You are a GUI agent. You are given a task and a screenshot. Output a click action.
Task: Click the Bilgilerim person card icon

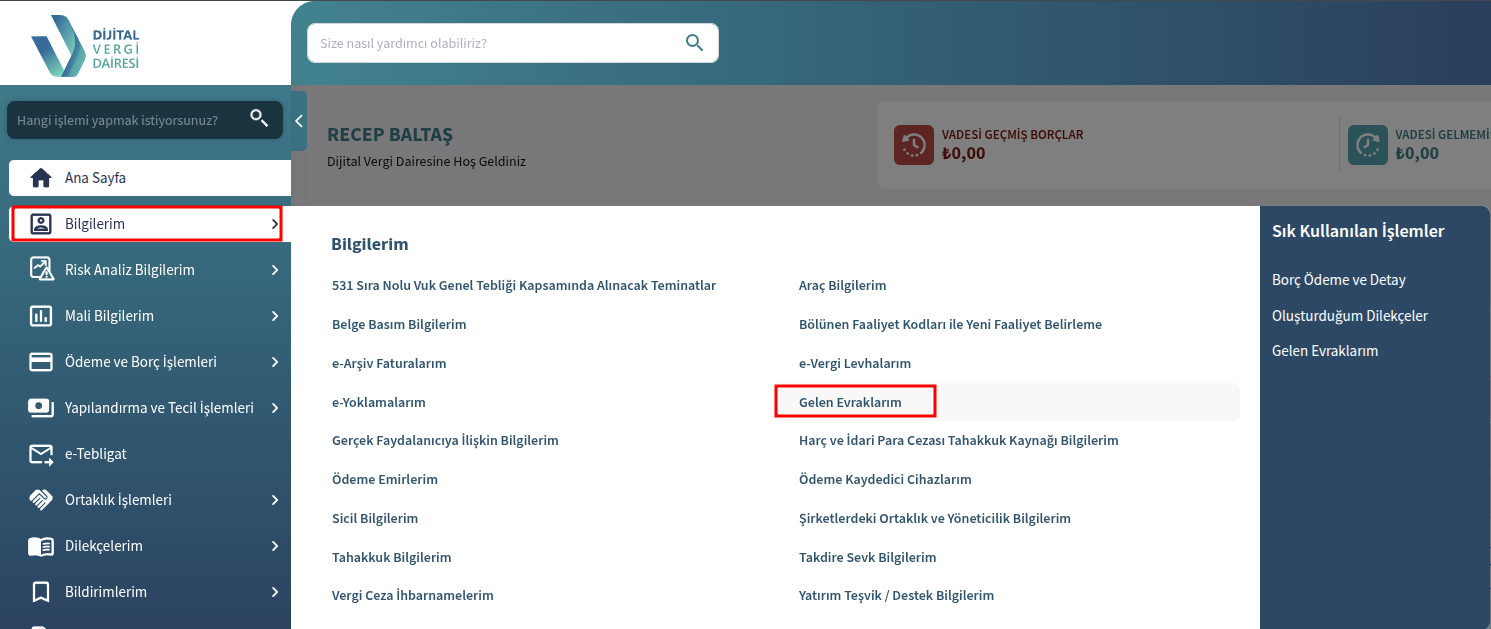(x=41, y=224)
